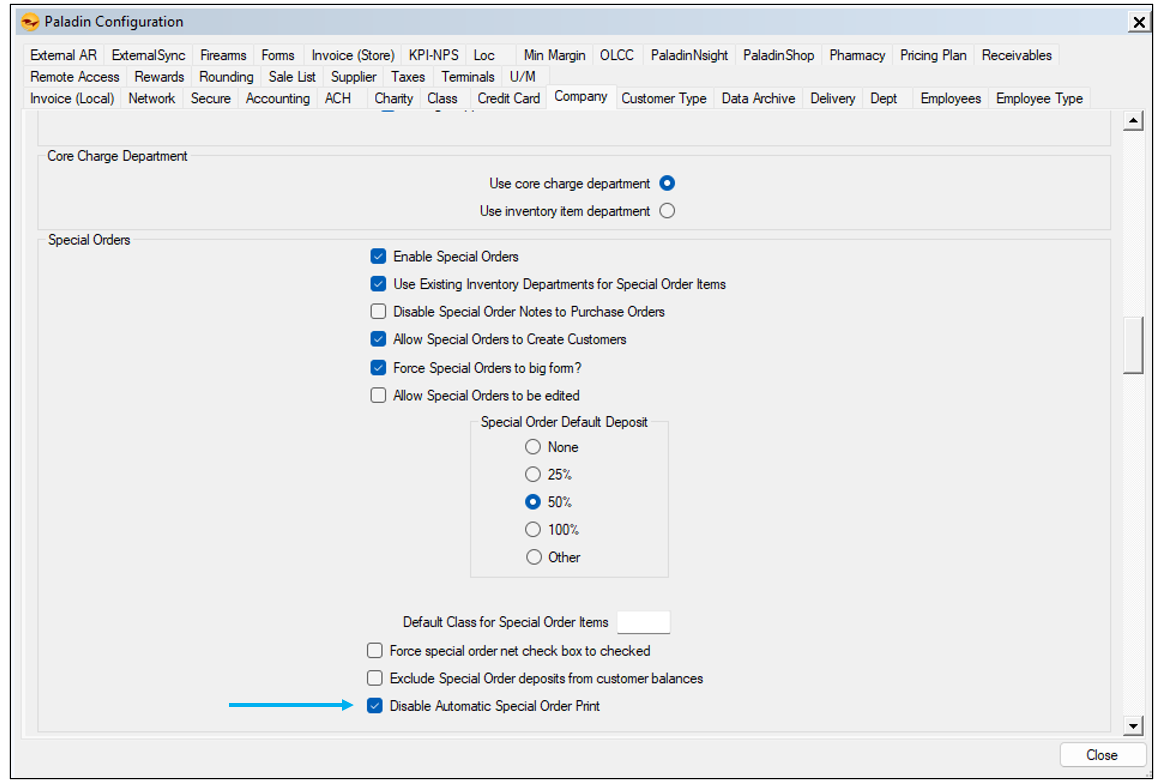Uncheck Disable Automatic Special Order Print
Image resolution: width=1158 pixels, height=781 pixels.
click(375, 706)
